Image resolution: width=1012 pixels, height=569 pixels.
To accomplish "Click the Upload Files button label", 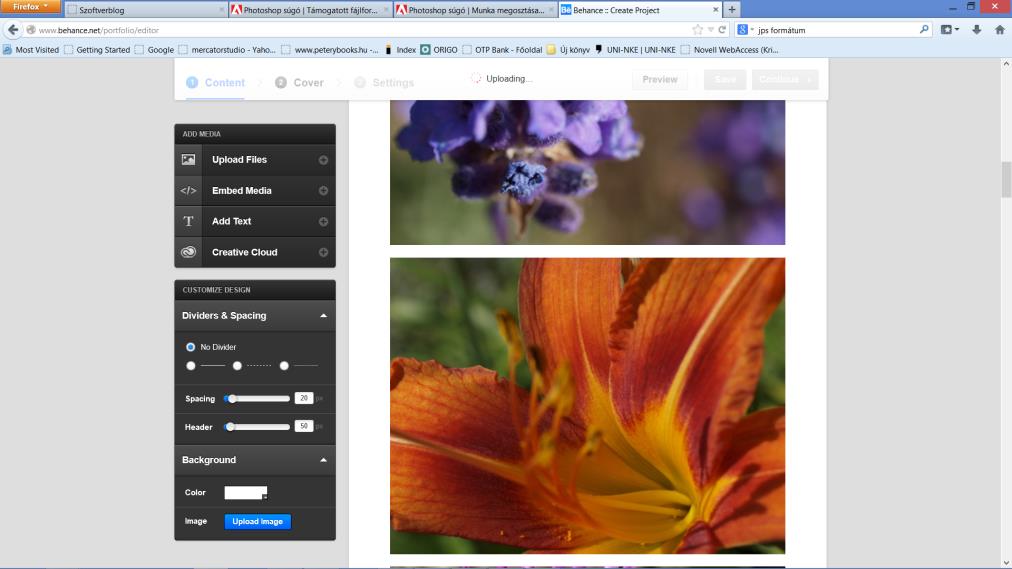I will coord(239,159).
